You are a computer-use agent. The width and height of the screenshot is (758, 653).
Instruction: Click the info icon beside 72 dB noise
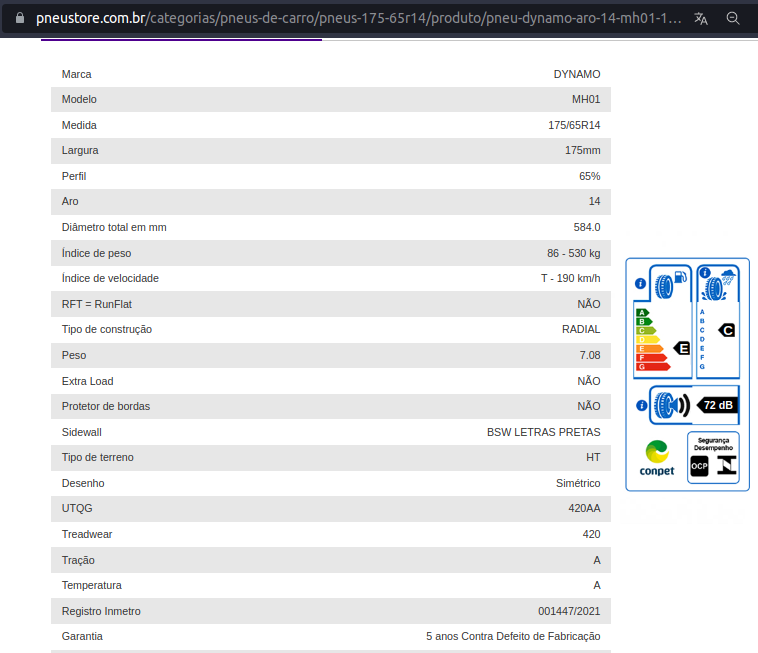pyautogui.click(x=640, y=405)
